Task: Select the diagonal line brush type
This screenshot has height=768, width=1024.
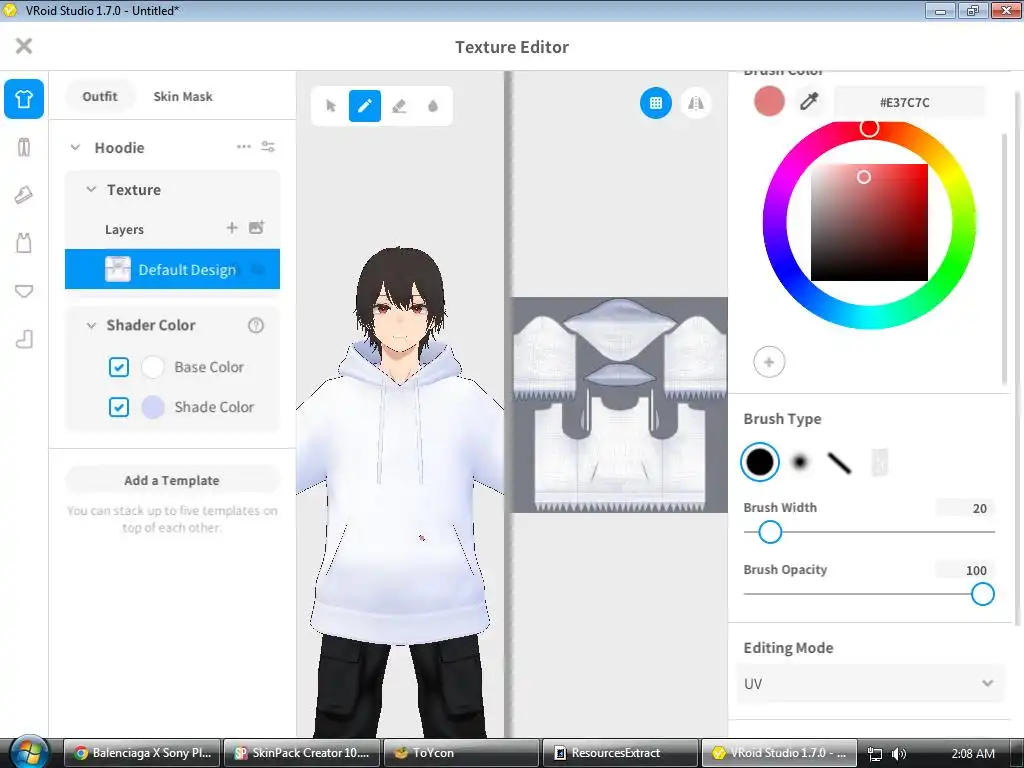Action: (x=839, y=462)
